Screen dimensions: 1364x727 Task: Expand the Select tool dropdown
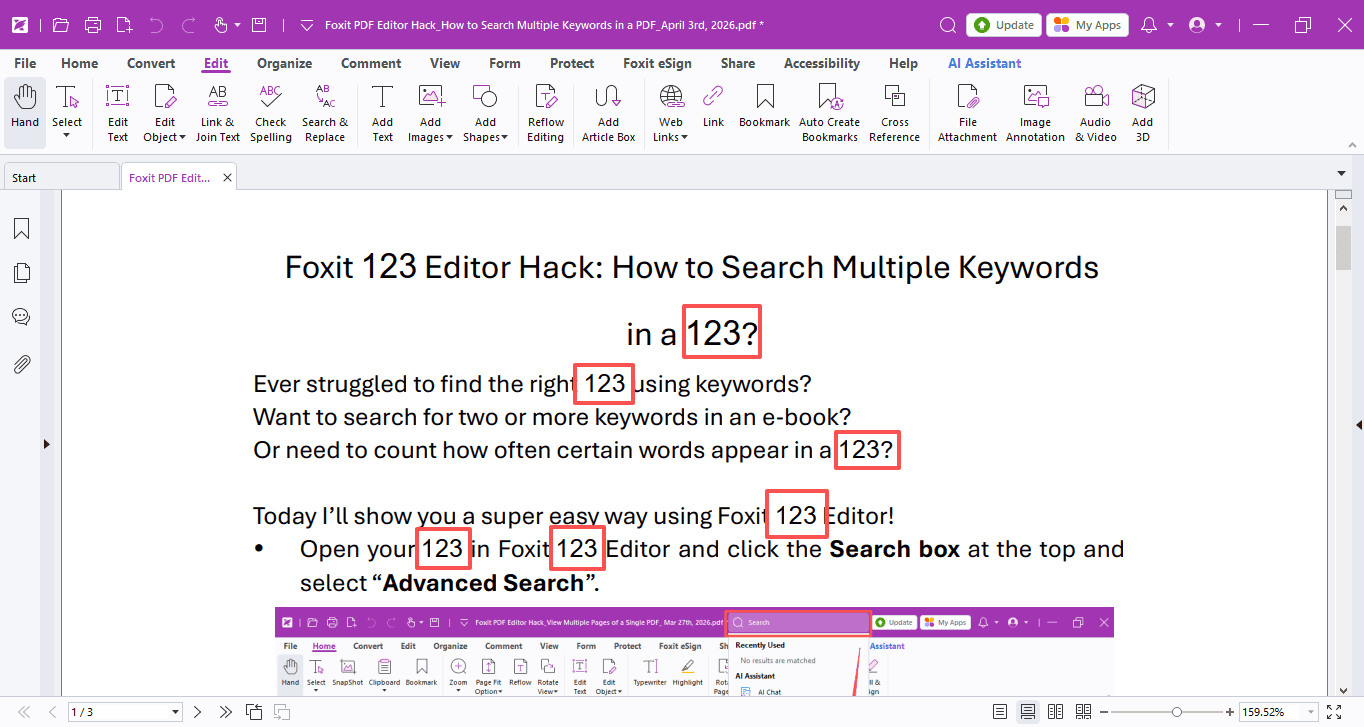(67, 135)
